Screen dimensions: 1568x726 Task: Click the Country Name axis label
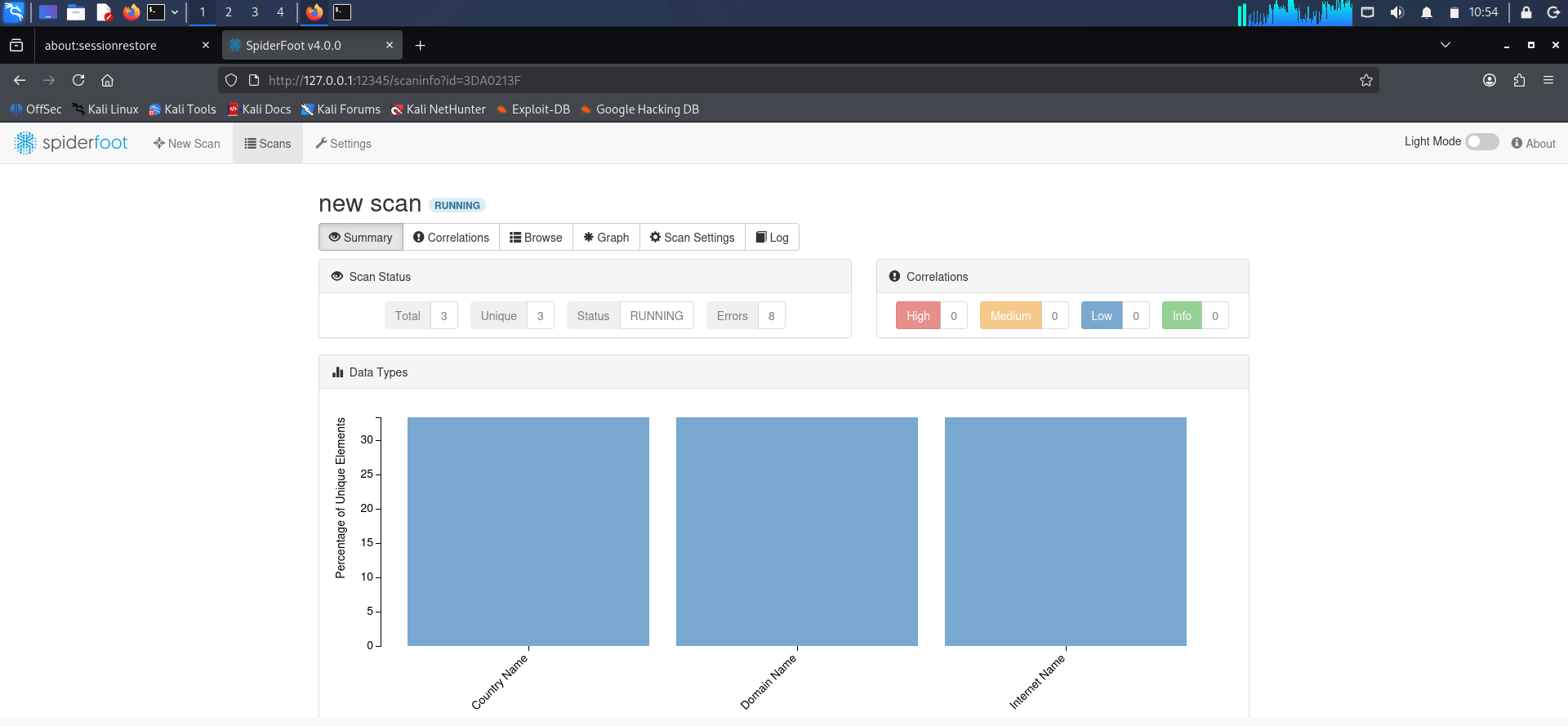(x=500, y=682)
